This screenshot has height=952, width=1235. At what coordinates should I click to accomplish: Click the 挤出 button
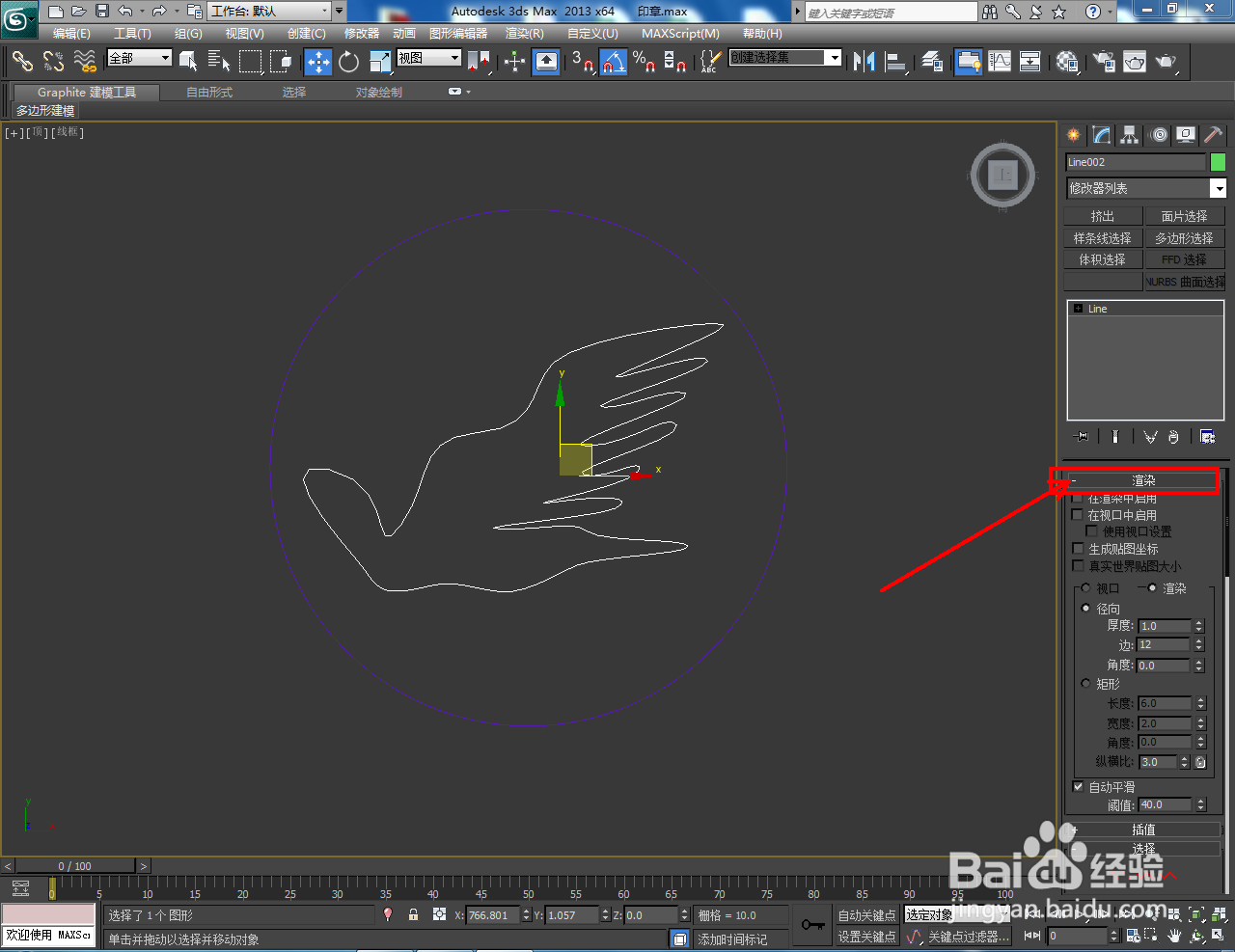[1103, 215]
